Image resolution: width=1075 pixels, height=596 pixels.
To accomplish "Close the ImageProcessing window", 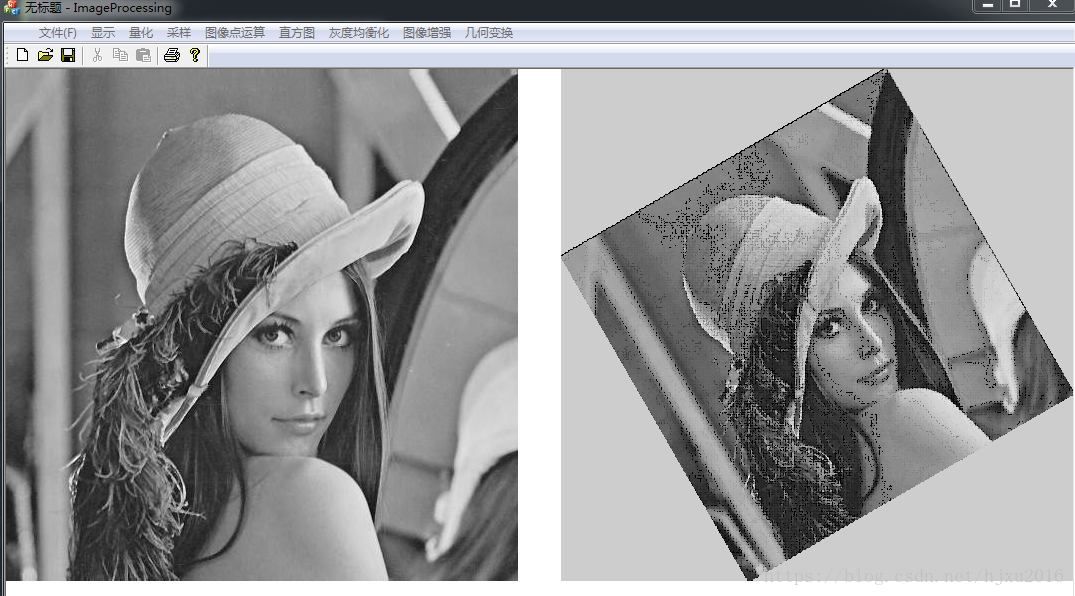I will tap(1052, 5).
